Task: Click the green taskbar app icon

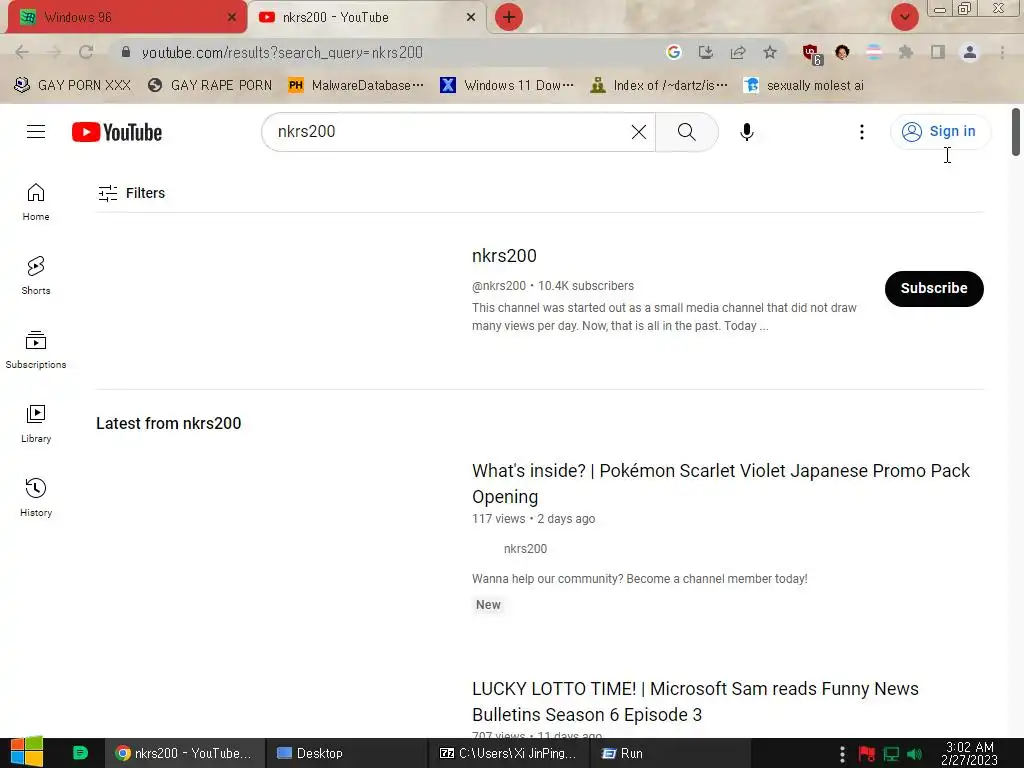Action: 80,754
